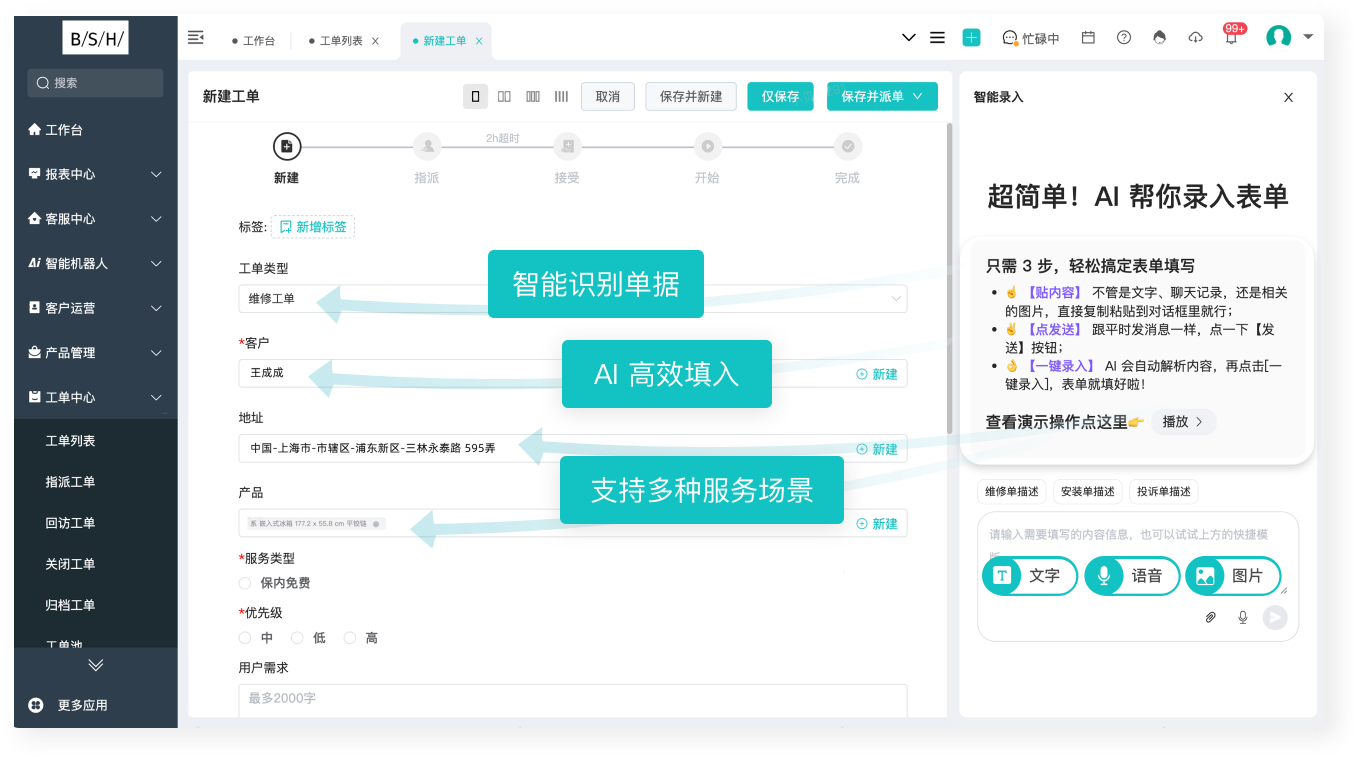
Task: Switch to two-column layout icon
Action: point(504,97)
